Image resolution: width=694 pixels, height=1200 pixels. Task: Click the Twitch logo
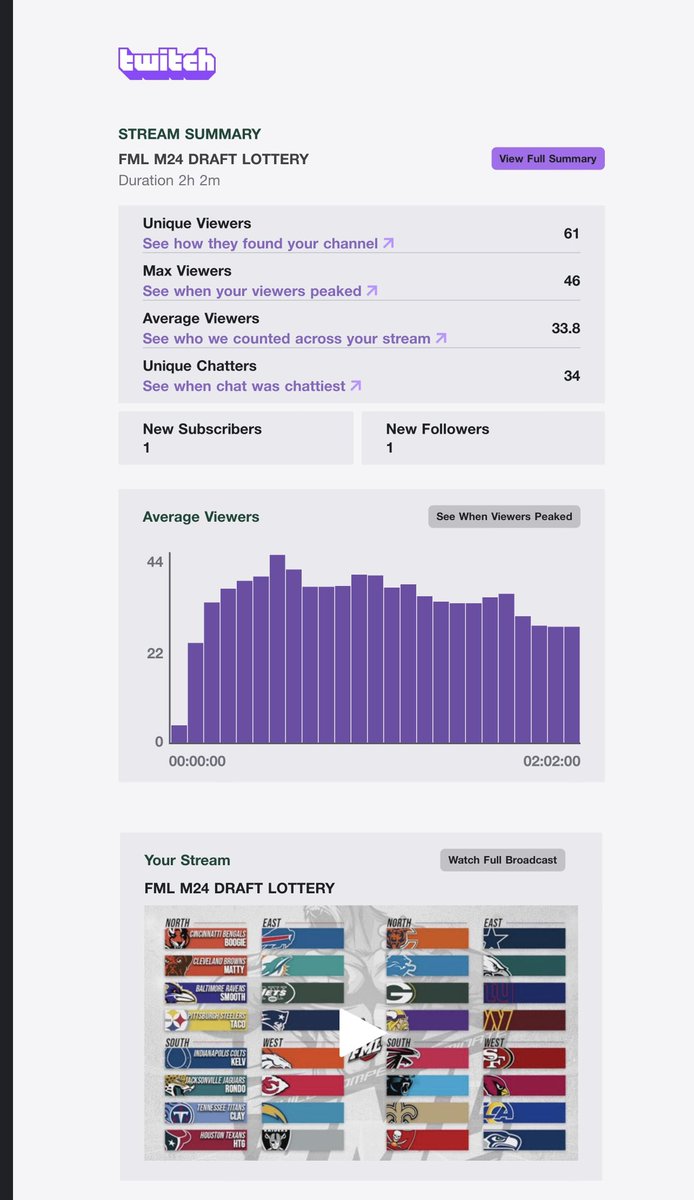click(167, 63)
